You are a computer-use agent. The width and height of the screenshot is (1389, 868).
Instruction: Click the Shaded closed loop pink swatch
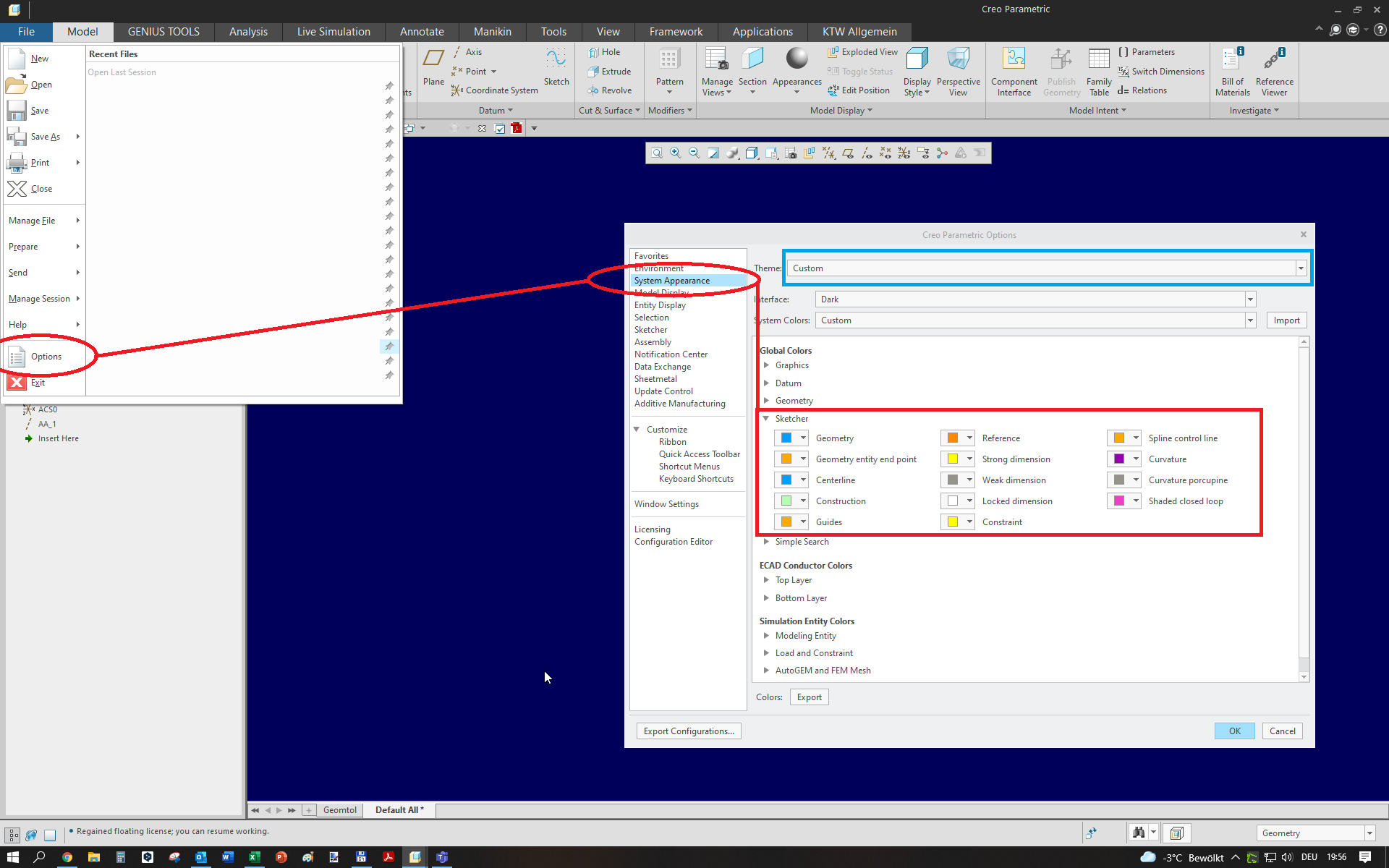(1119, 501)
